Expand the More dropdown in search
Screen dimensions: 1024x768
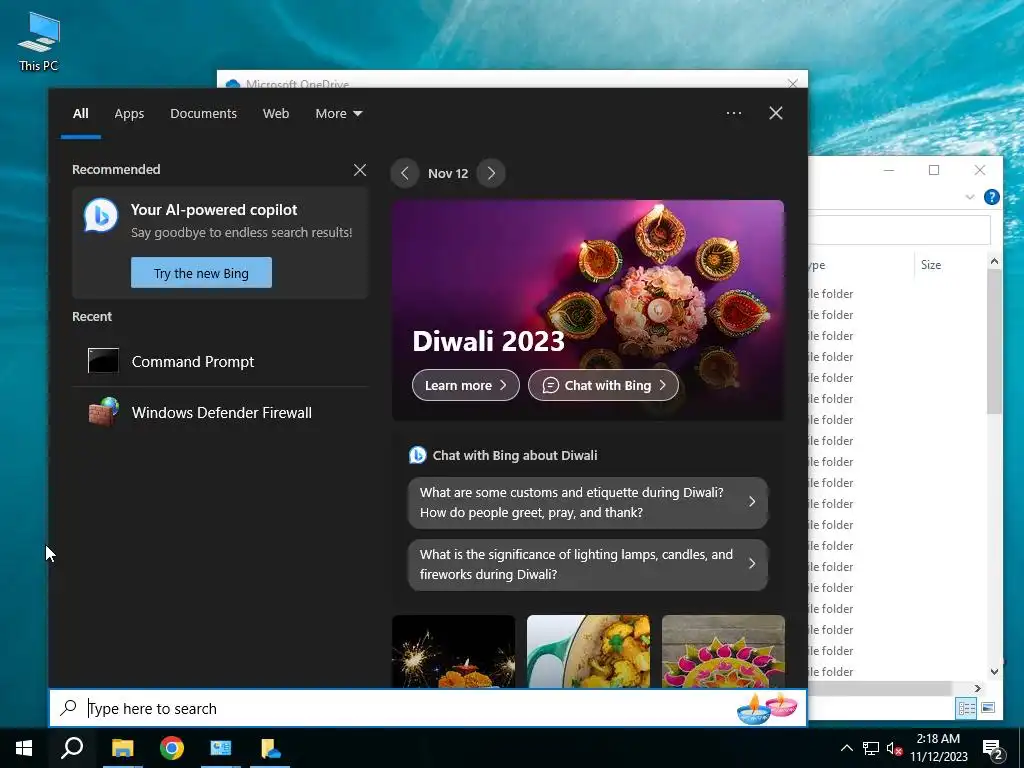pyautogui.click(x=338, y=114)
